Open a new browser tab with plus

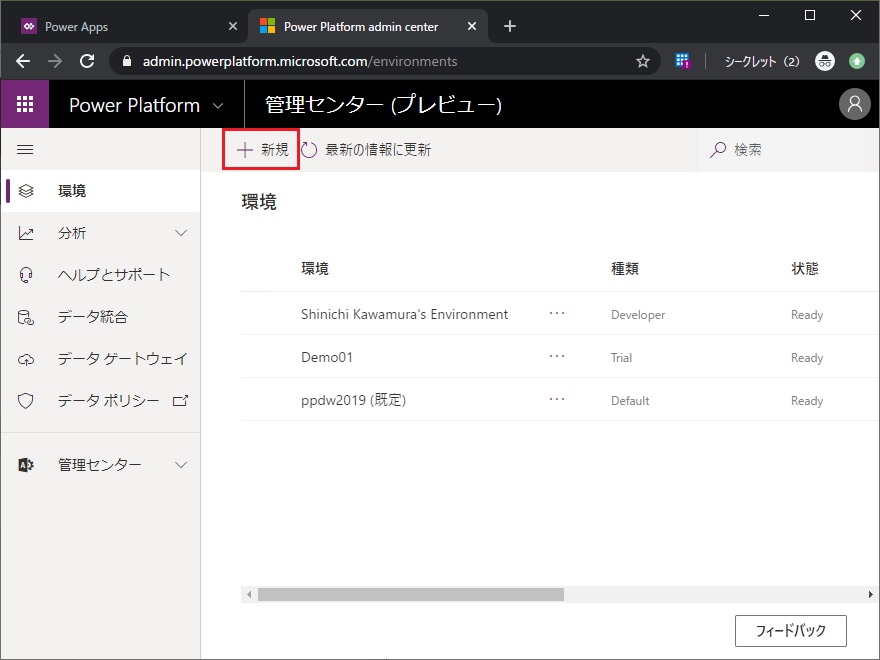tap(510, 26)
